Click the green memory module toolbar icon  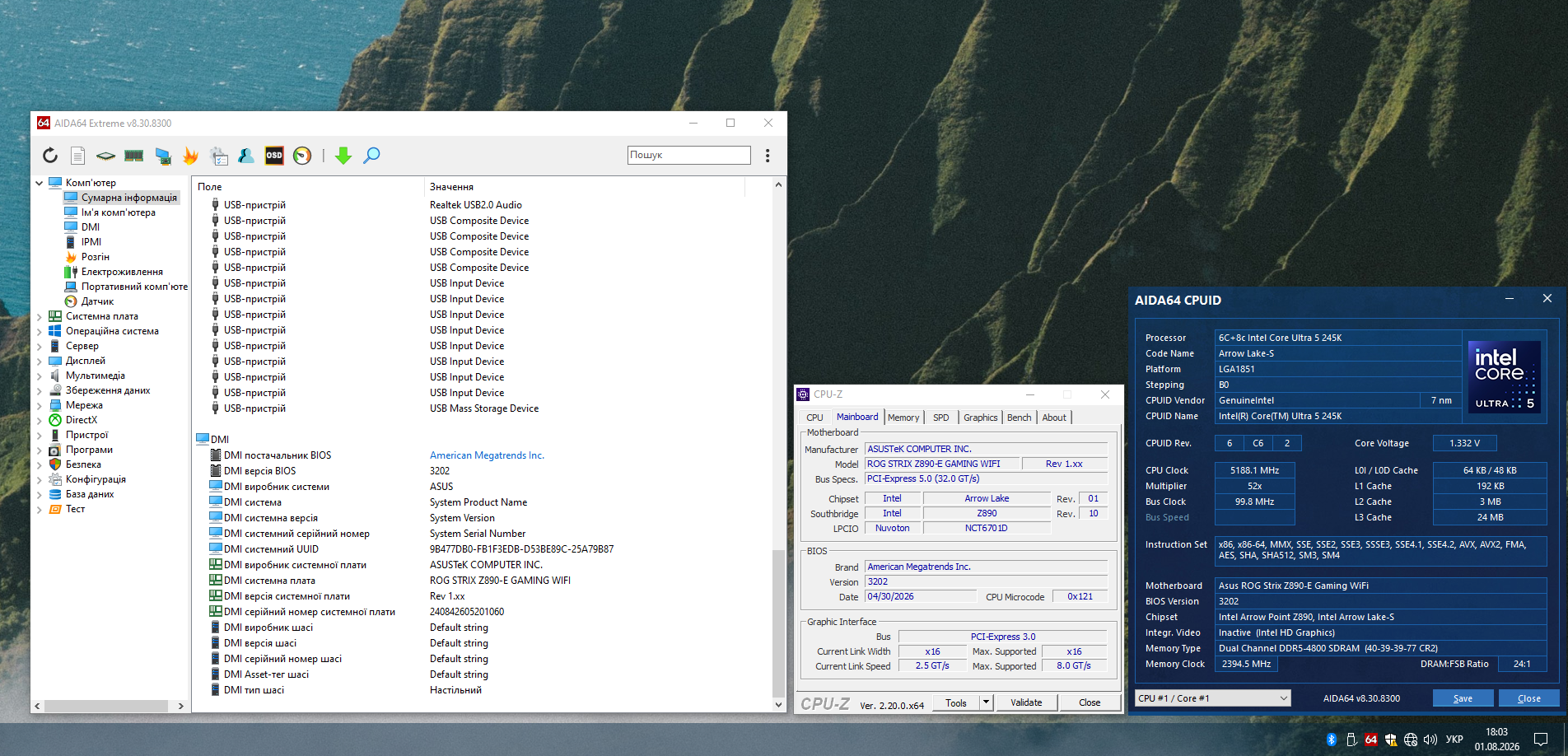click(x=133, y=156)
